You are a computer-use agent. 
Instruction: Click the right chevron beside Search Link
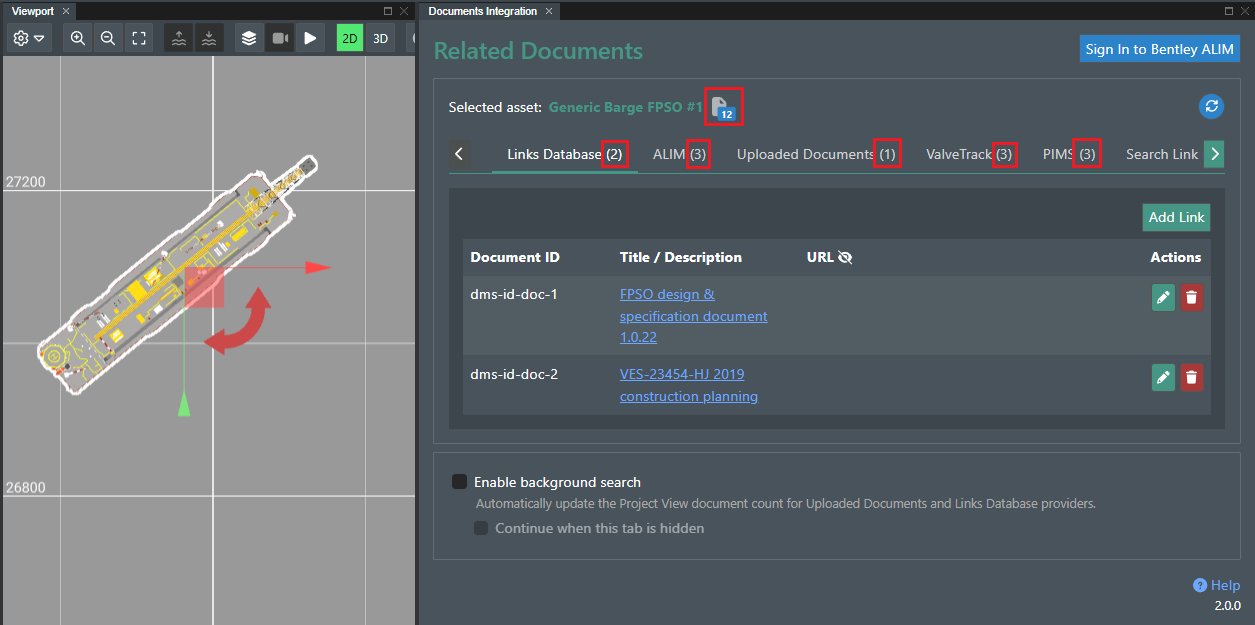[x=1214, y=154]
